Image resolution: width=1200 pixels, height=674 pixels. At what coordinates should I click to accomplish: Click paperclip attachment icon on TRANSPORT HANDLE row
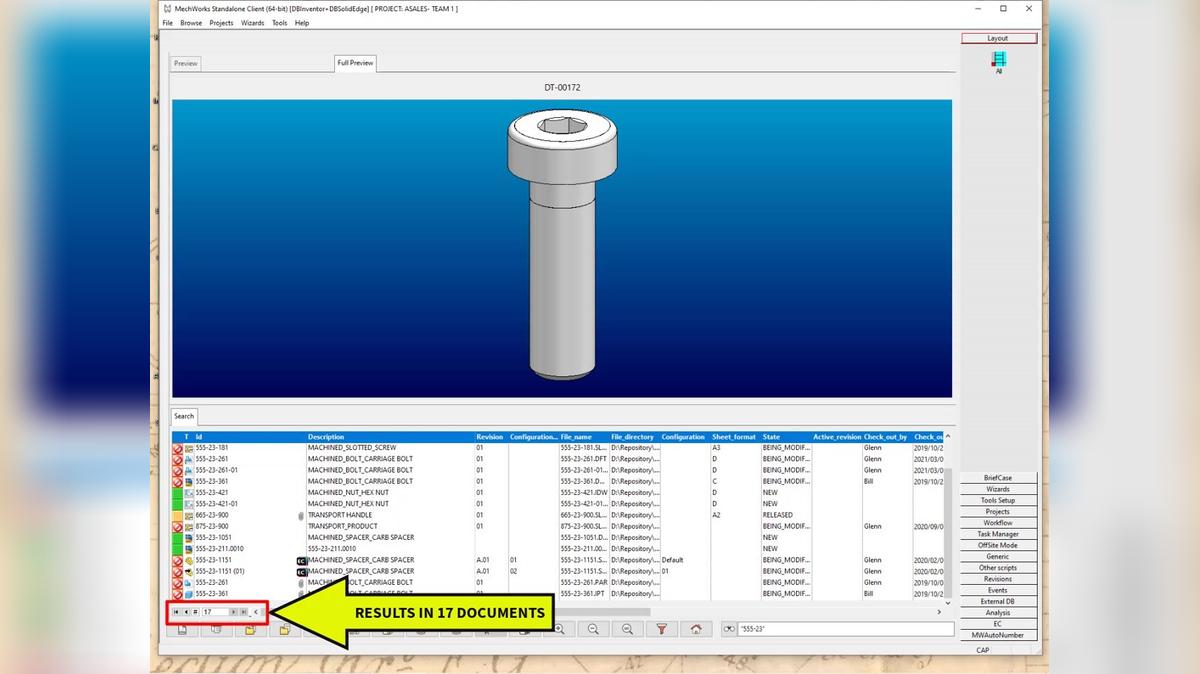[x=301, y=515]
